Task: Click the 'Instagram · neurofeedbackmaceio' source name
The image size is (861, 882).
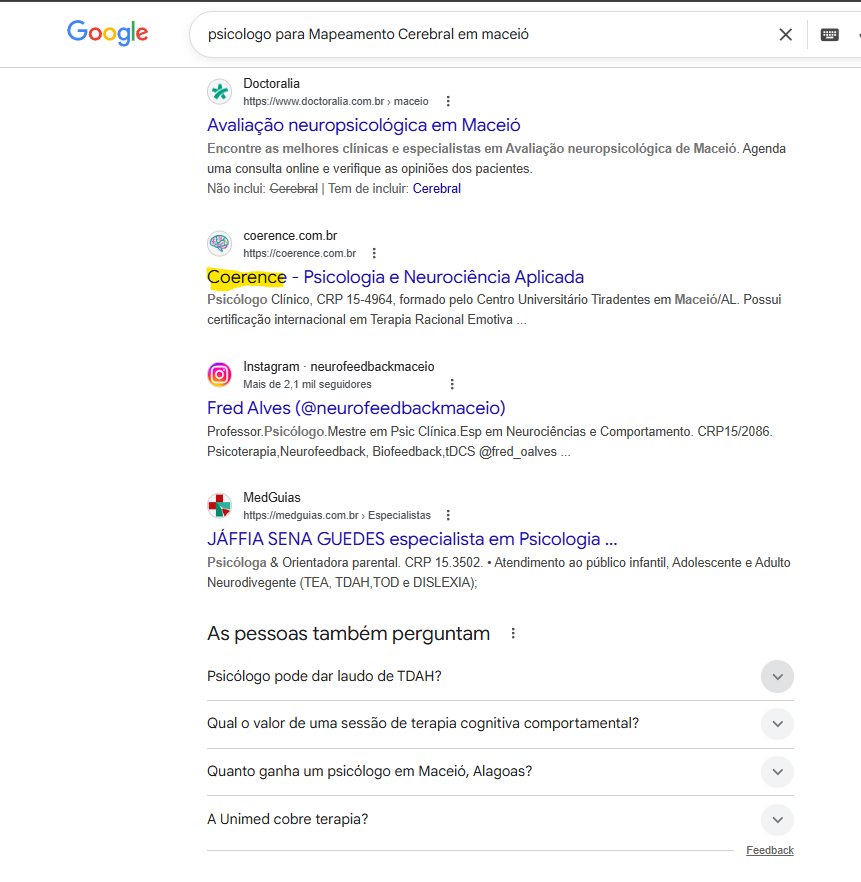Action: tap(339, 366)
